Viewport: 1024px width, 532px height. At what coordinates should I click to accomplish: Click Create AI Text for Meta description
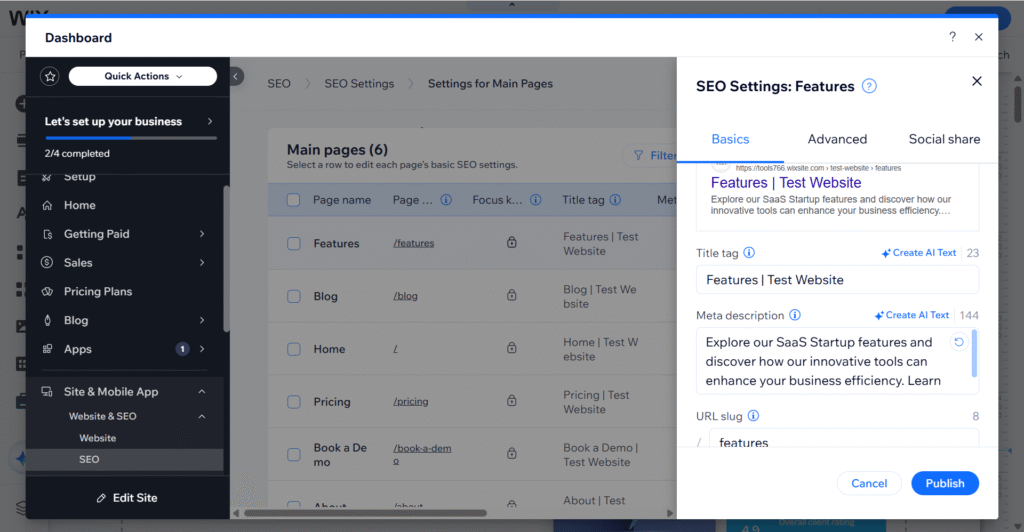pyautogui.click(x=912, y=315)
